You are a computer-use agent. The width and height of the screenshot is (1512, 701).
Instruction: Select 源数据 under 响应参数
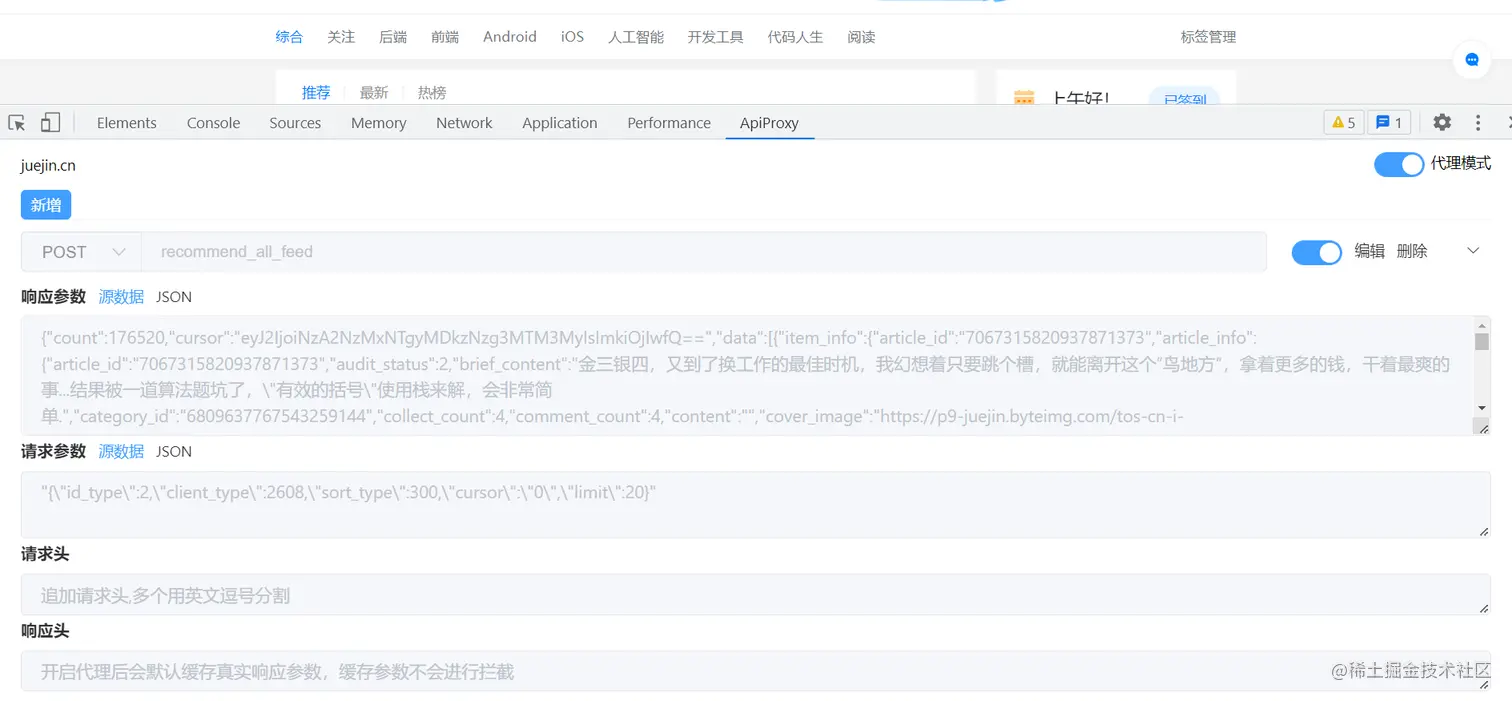tap(121, 297)
